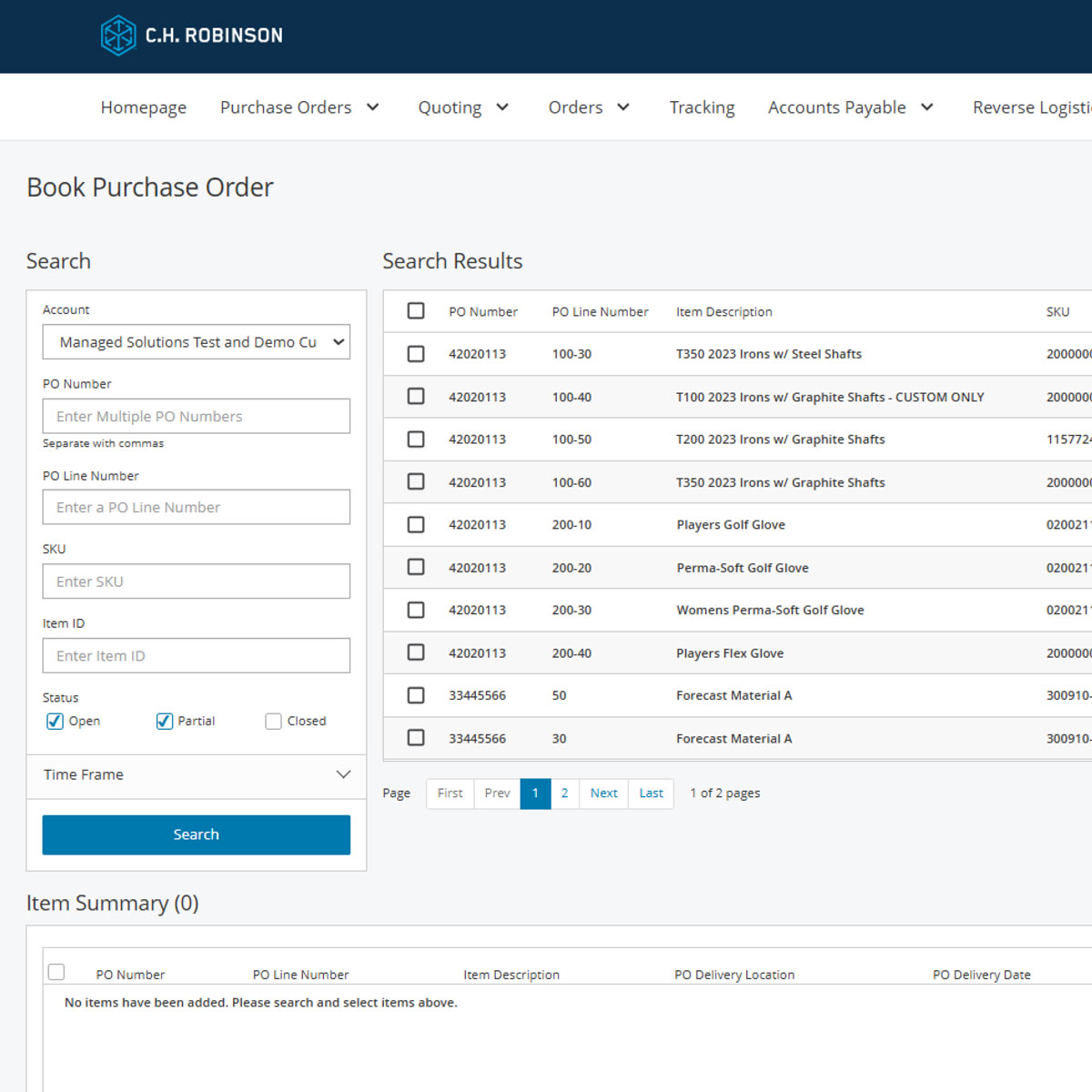1092x1092 pixels.
Task: Jump to the Last results page
Action: pyautogui.click(x=651, y=794)
